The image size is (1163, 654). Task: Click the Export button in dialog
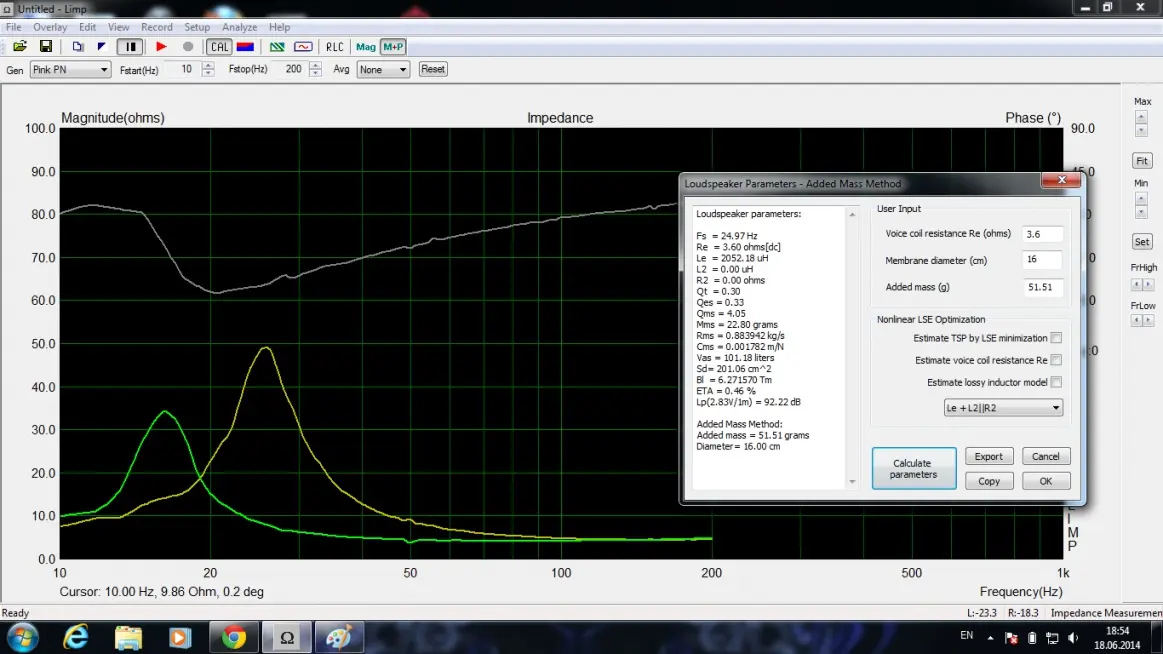989,456
